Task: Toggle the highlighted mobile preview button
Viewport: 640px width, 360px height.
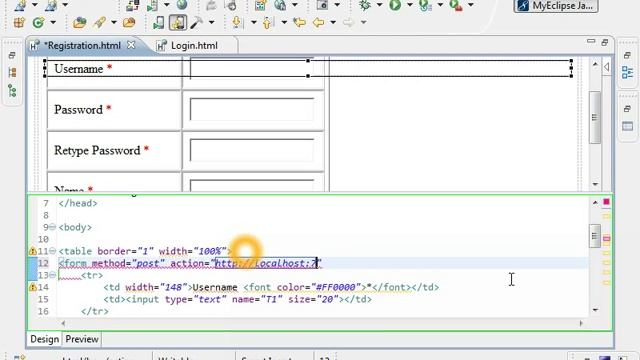Action: 178,22
